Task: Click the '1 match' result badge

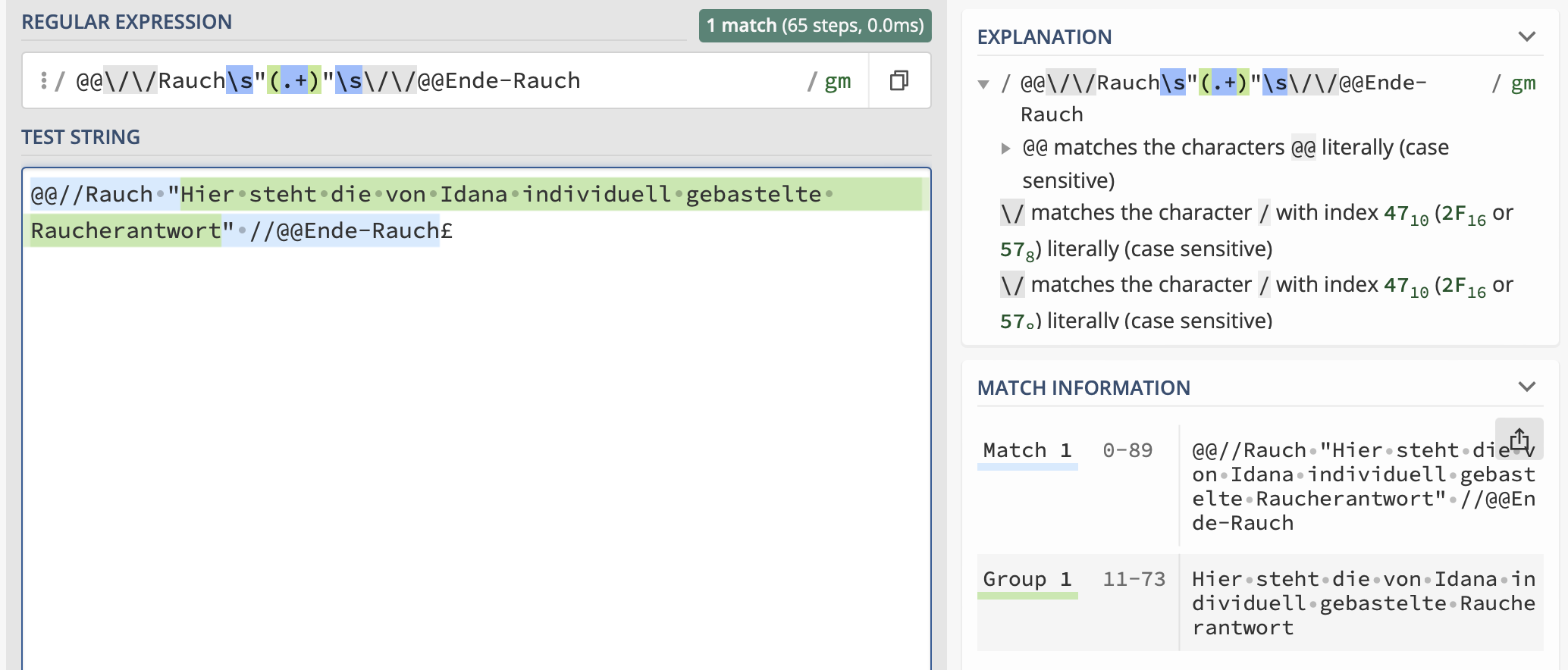Action: tap(815, 26)
